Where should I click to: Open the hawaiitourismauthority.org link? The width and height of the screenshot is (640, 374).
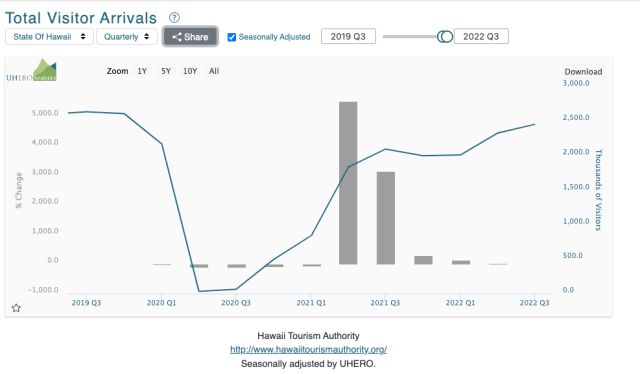pos(309,350)
